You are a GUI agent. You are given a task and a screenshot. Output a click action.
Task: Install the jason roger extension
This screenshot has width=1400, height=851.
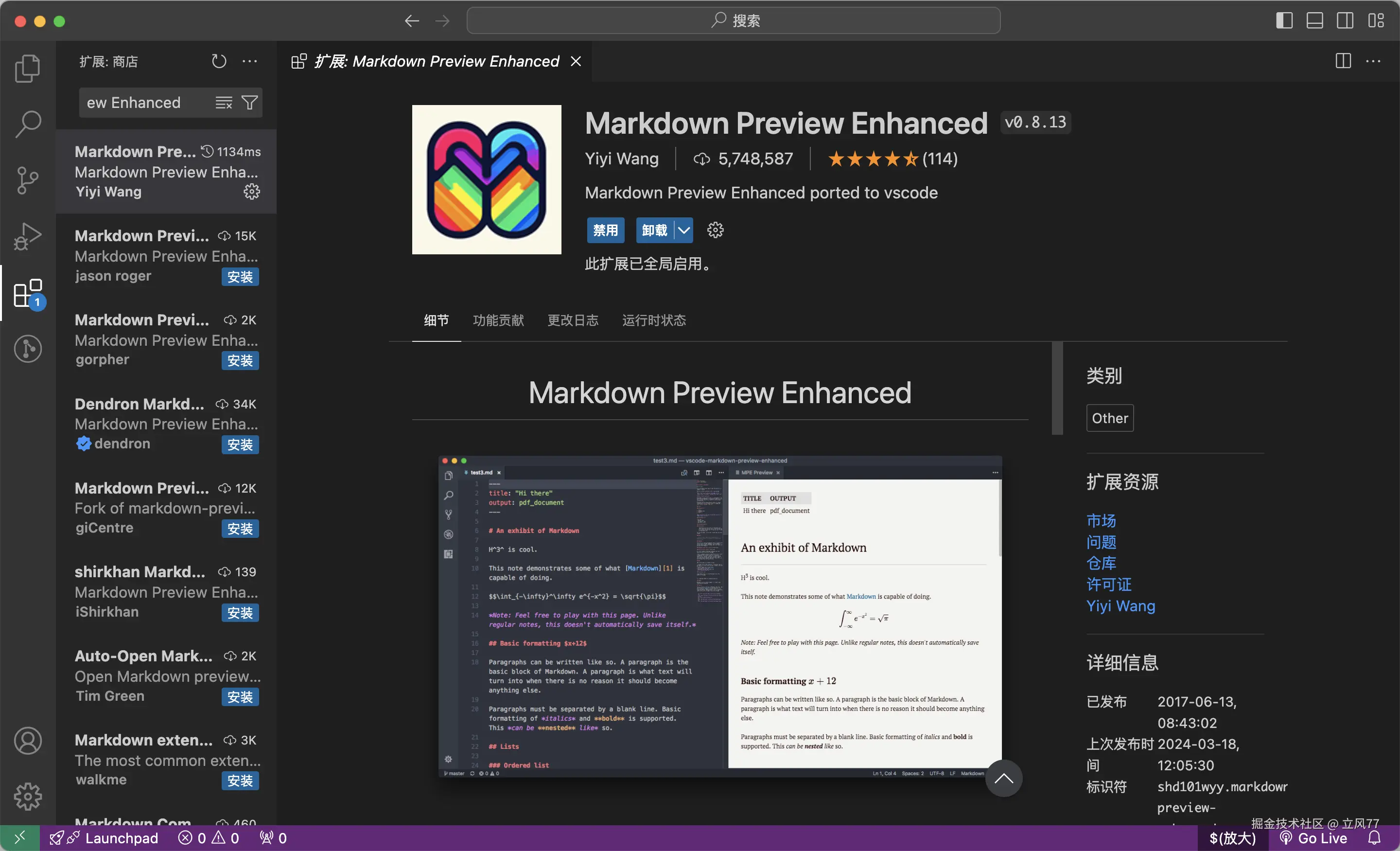coord(240,277)
